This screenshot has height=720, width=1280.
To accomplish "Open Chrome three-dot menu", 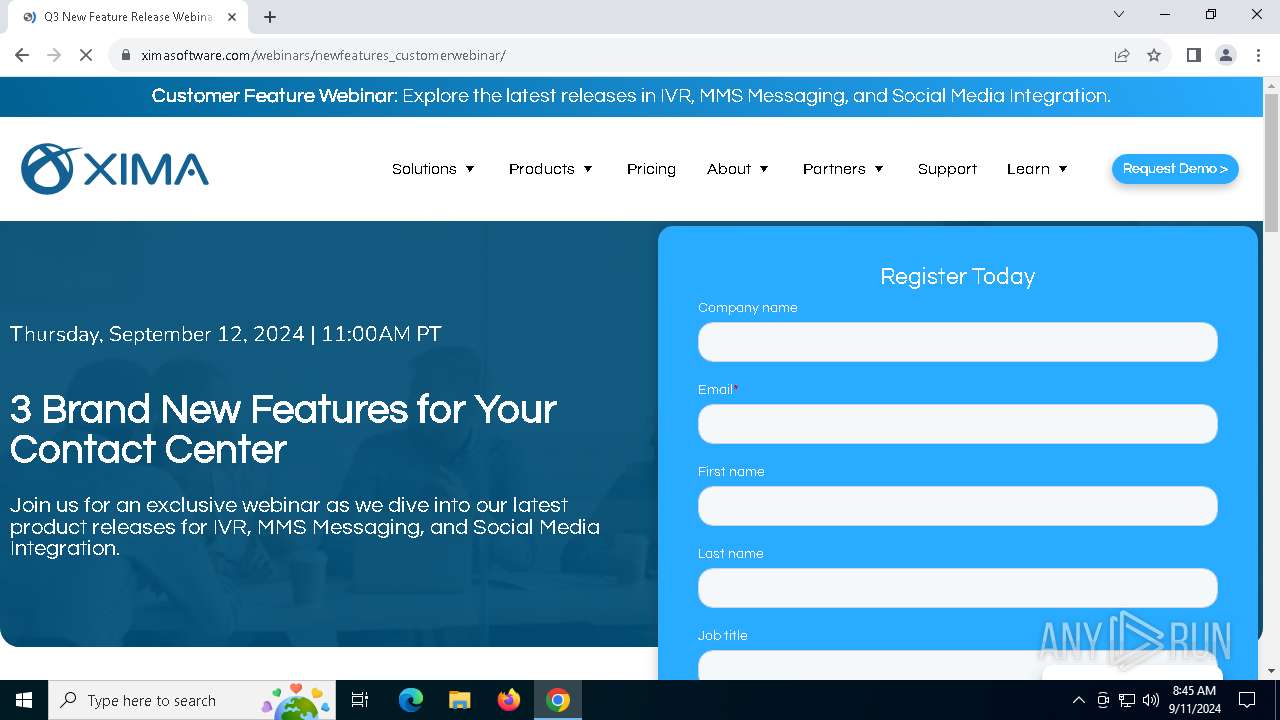I will click(x=1258, y=55).
